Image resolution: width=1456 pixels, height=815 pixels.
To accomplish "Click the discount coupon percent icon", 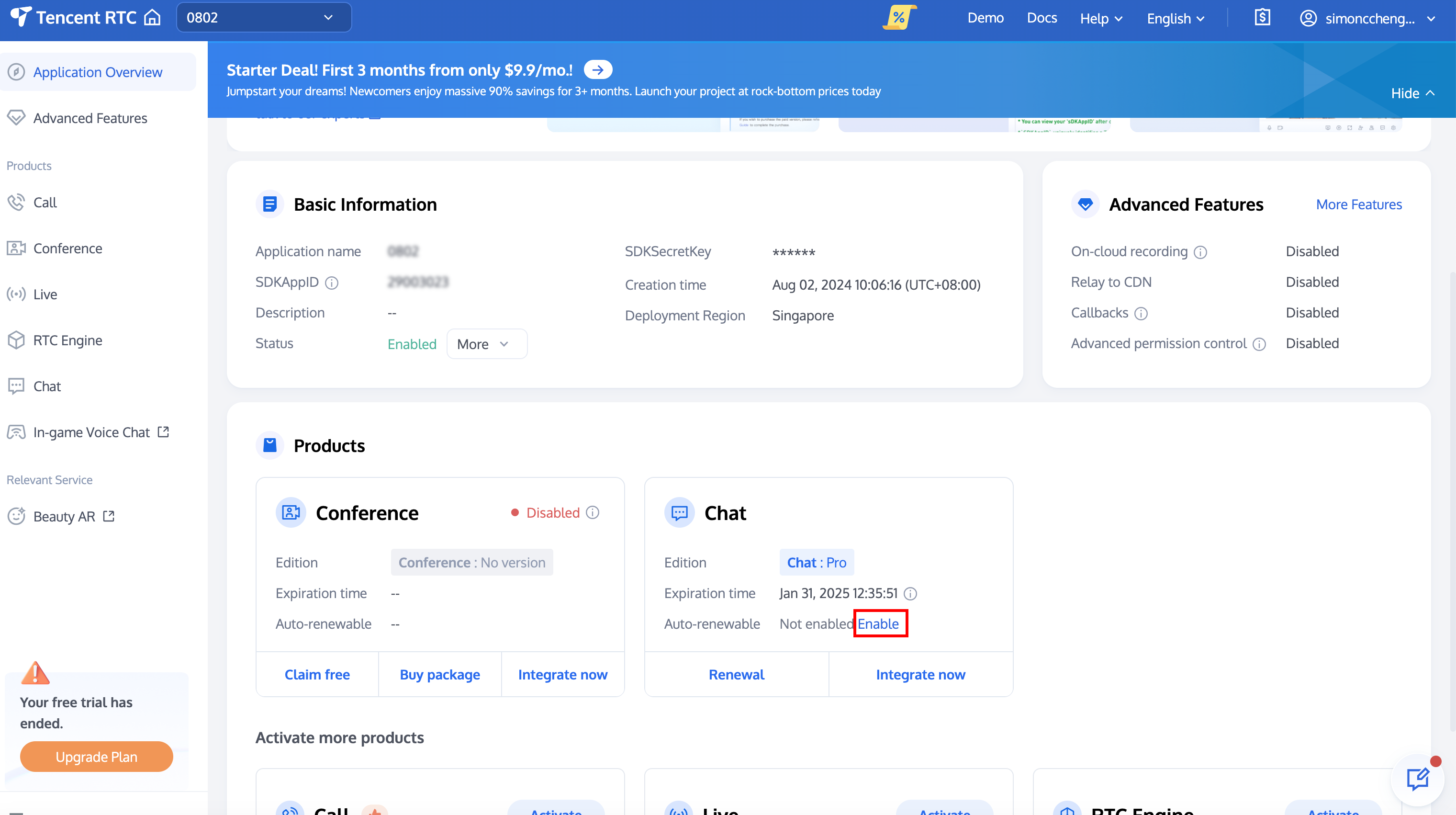I will coord(899,18).
